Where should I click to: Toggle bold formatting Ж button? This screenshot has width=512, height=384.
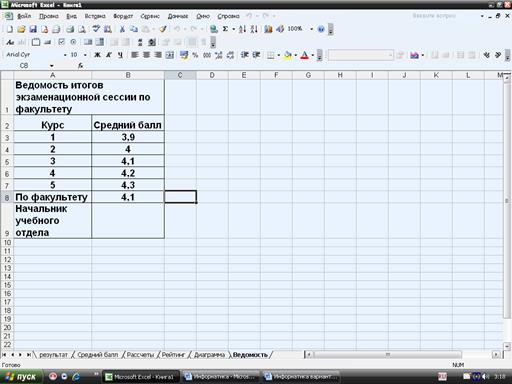97,55
